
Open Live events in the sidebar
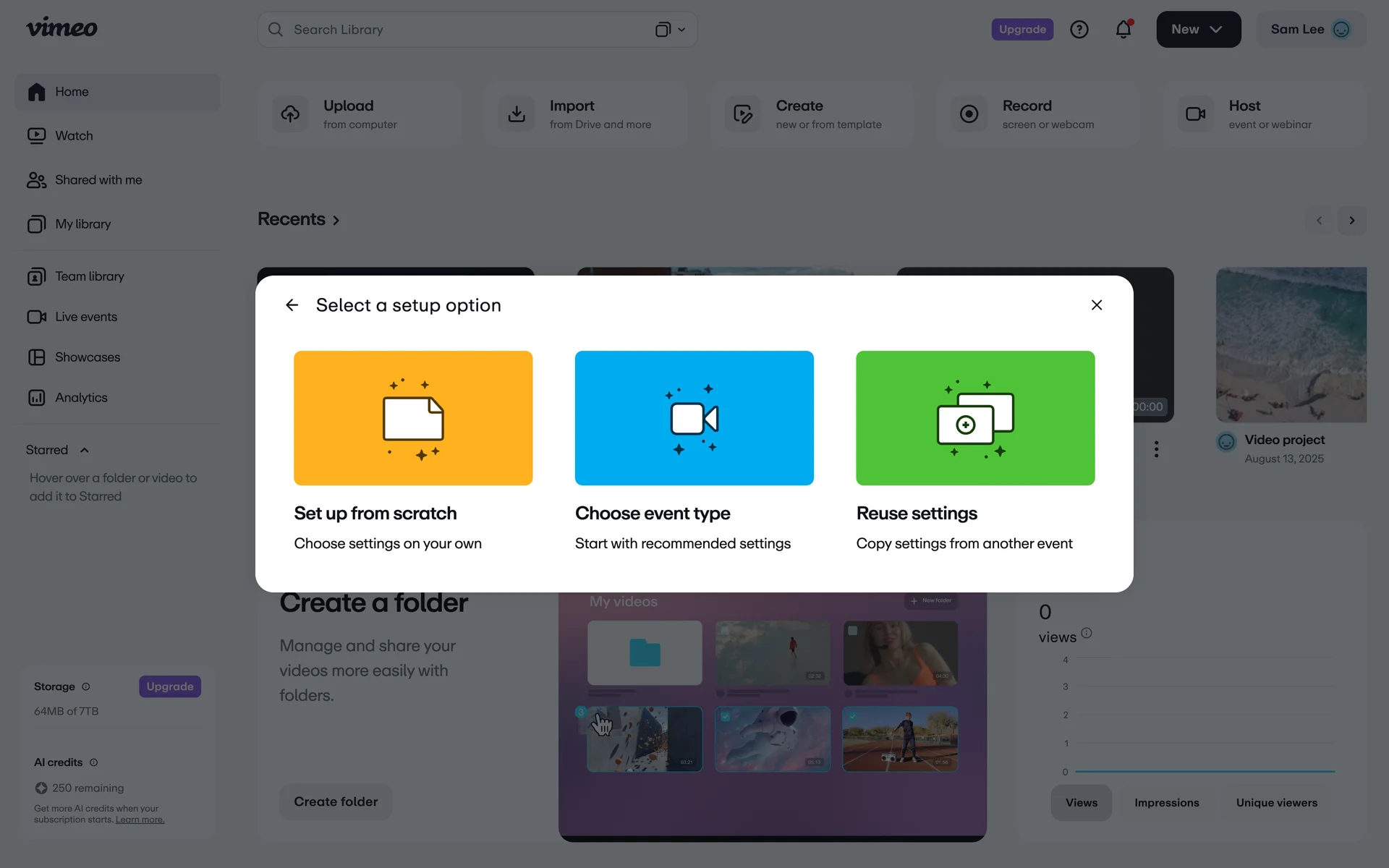85,317
